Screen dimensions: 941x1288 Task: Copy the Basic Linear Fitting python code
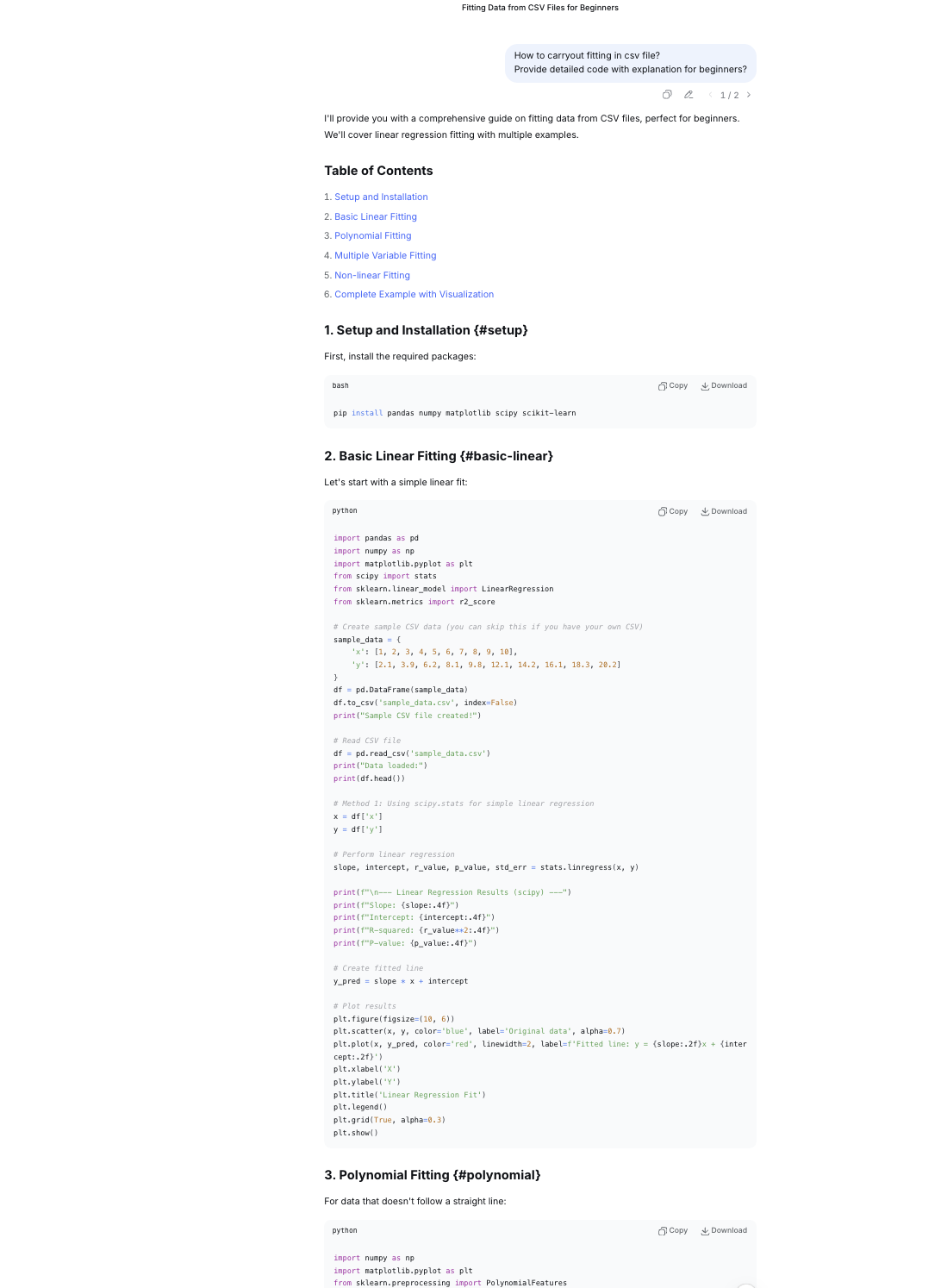pos(673,512)
